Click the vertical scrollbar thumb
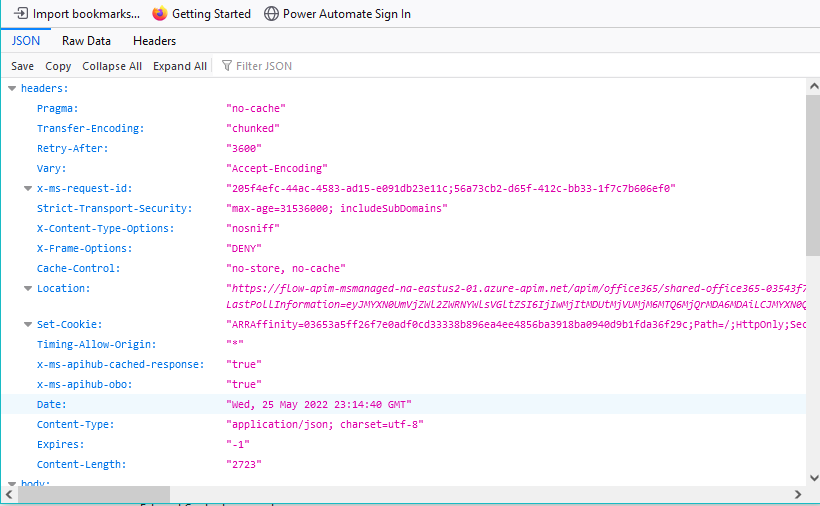Image resolution: width=820 pixels, height=506 pixels. point(814,175)
